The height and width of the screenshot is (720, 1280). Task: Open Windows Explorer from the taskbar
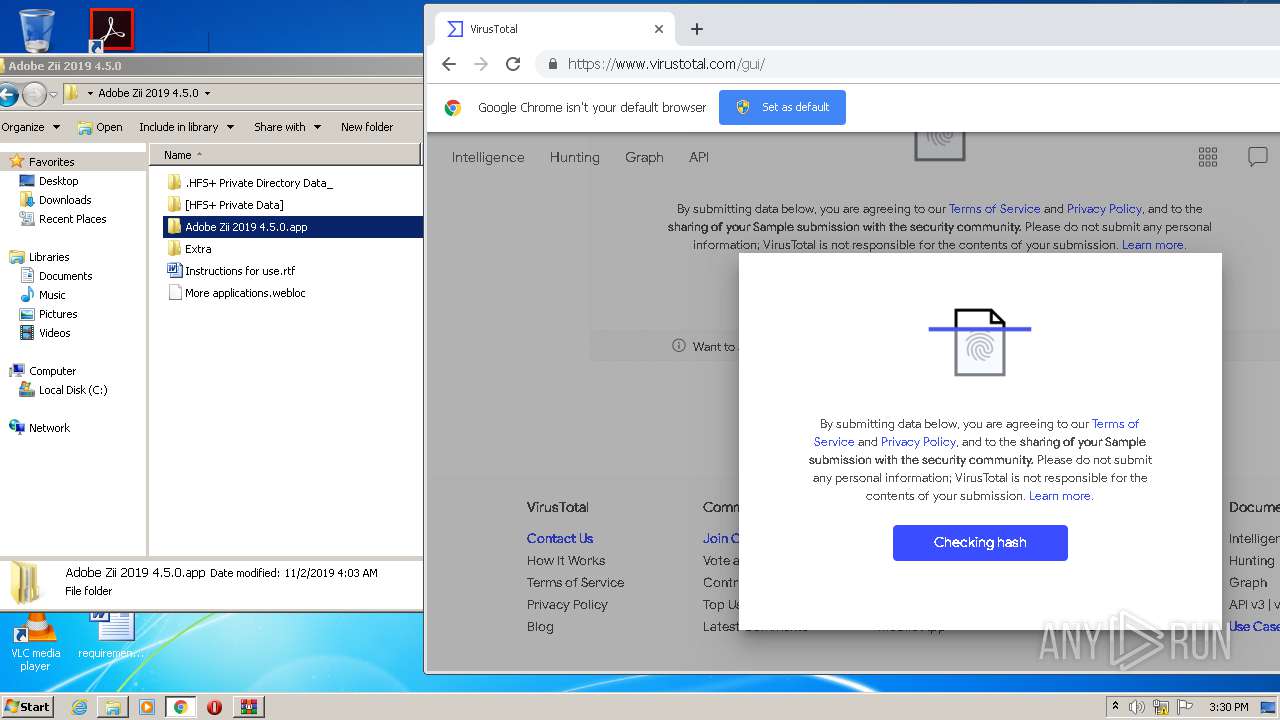click(x=113, y=707)
